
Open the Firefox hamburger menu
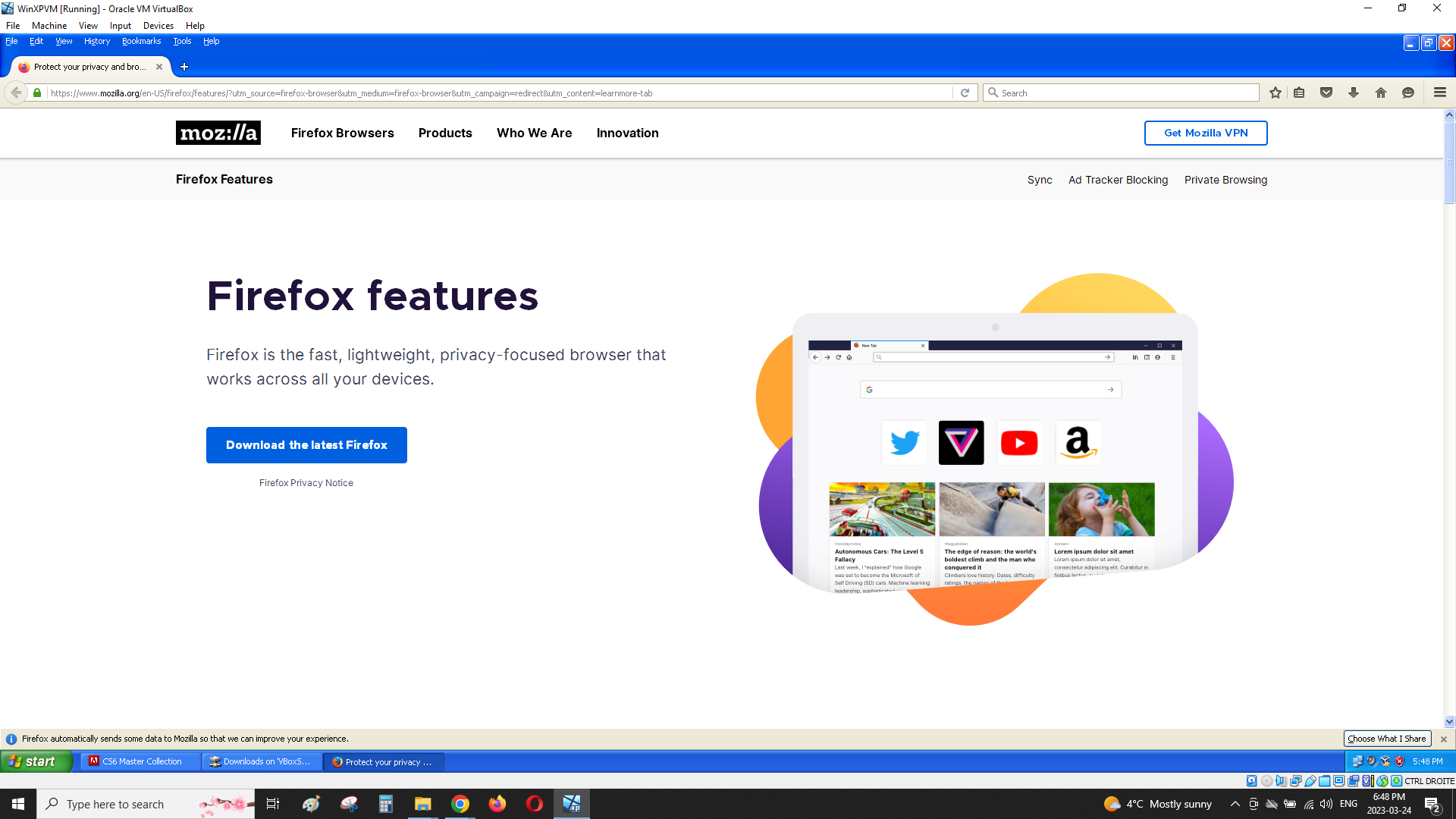tap(1440, 93)
